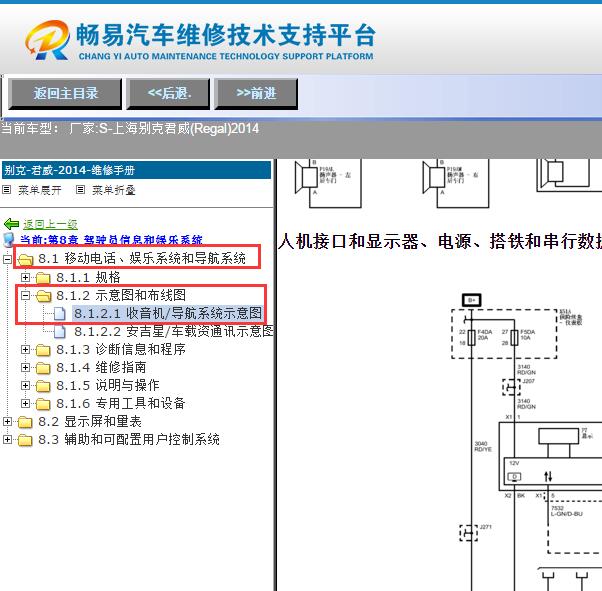Expand the 8.1.6 专用工具和设备 node
This screenshot has width=602, height=591.
pos(25,404)
